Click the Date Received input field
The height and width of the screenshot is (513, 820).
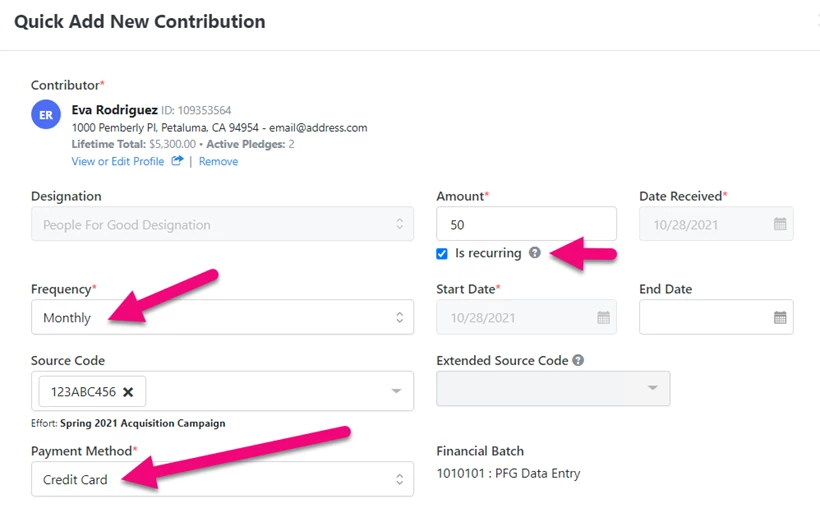[x=716, y=224]
